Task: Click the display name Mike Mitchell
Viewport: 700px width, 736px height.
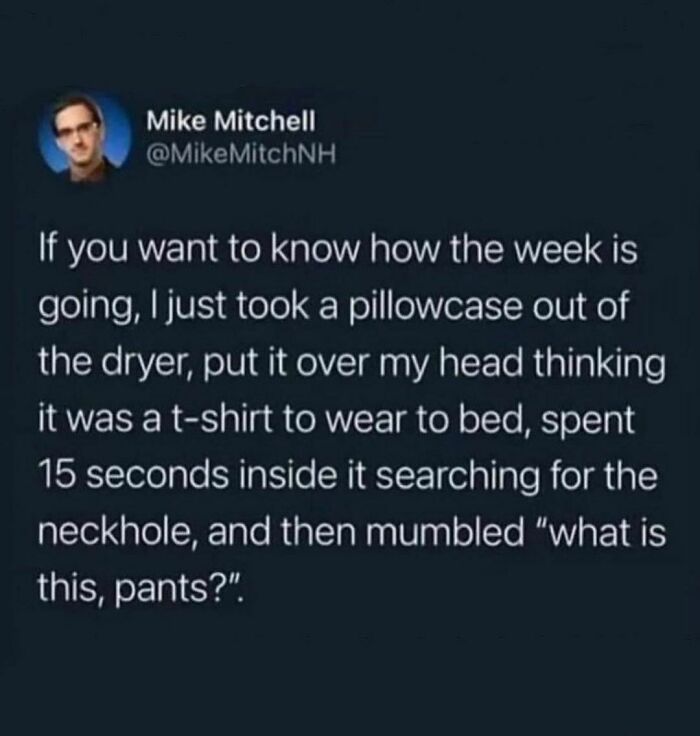Action: click(x=231, y=122)
